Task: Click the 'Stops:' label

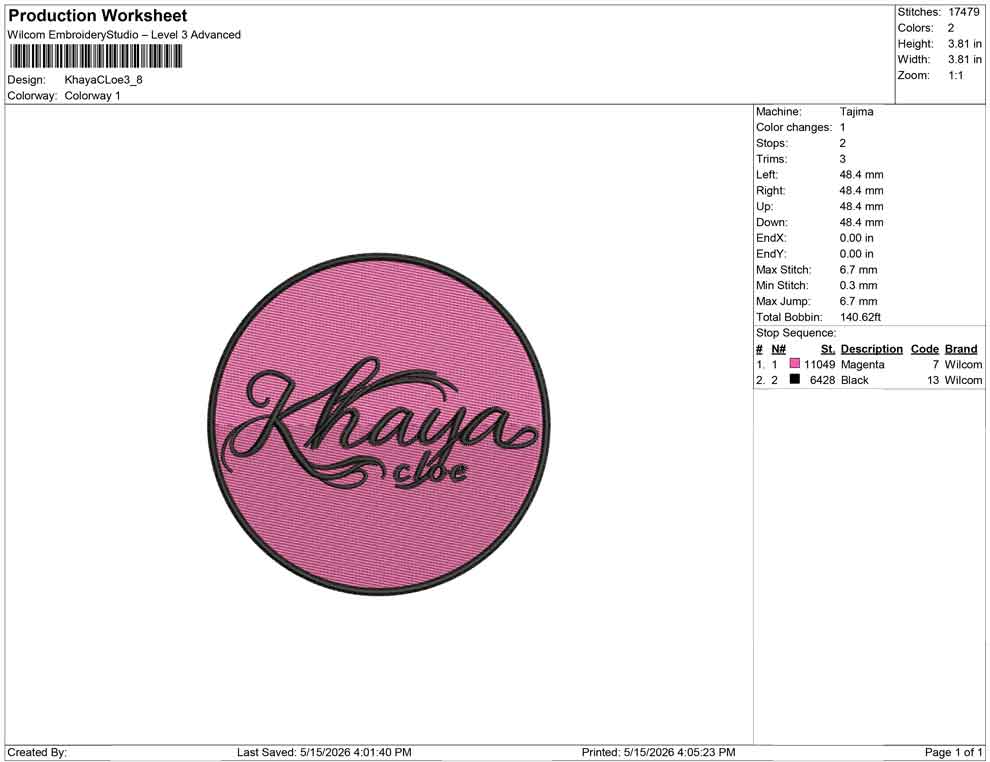Action: pyautogui.click(x=772, y=143)
